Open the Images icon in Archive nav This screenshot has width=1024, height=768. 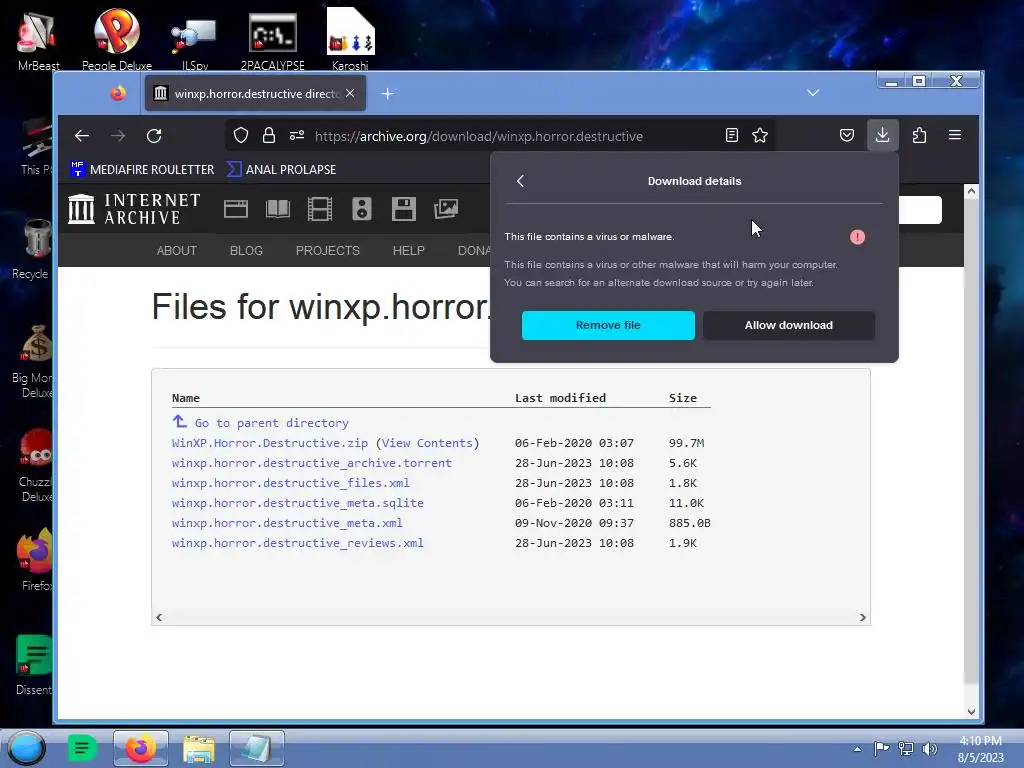tap(446, 209)
